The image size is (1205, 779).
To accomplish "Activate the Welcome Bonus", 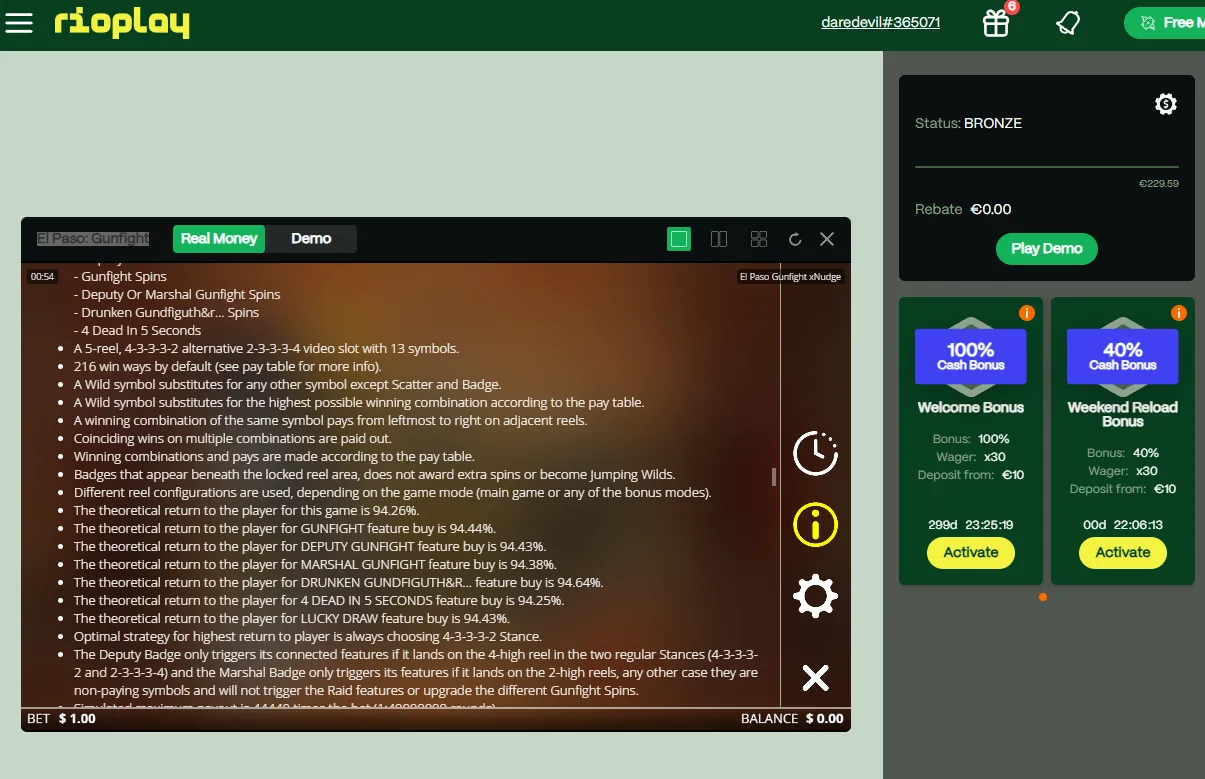I will point(971,553).
